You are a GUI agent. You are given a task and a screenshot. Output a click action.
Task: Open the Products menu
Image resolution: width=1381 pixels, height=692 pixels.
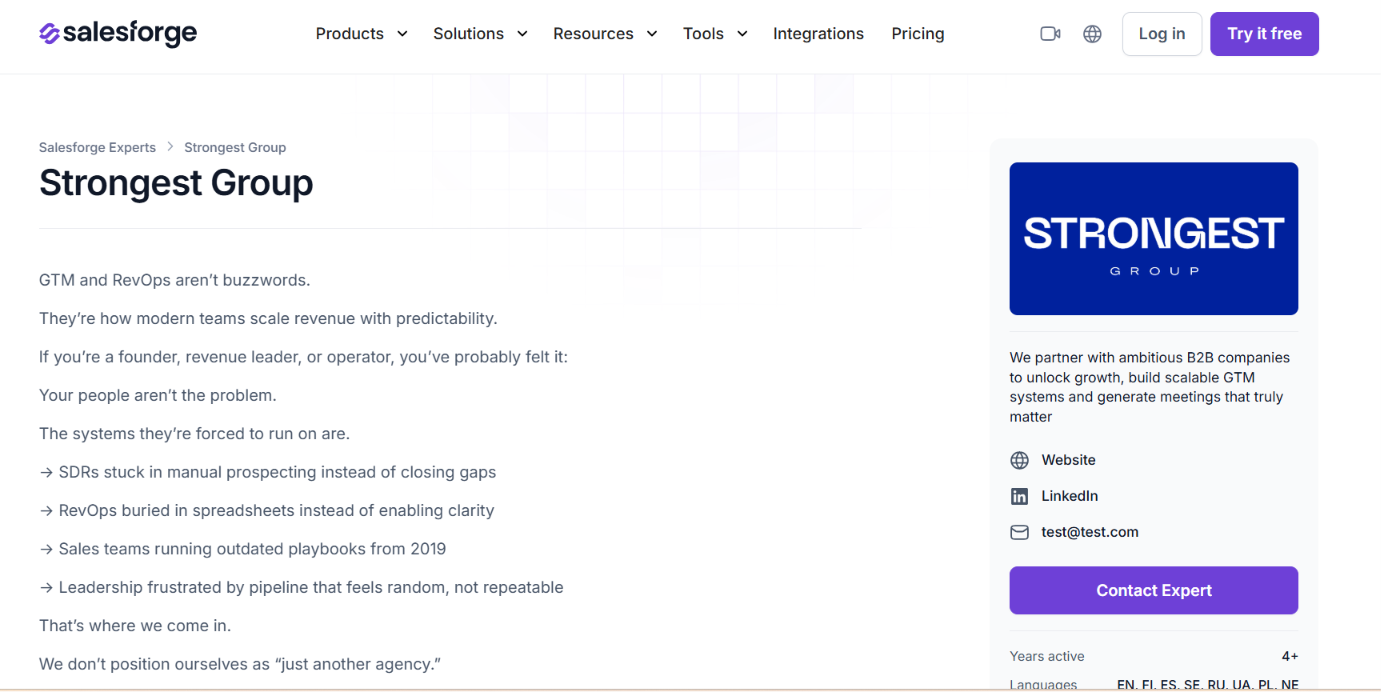pyautogui.click(x=361, y=34)
